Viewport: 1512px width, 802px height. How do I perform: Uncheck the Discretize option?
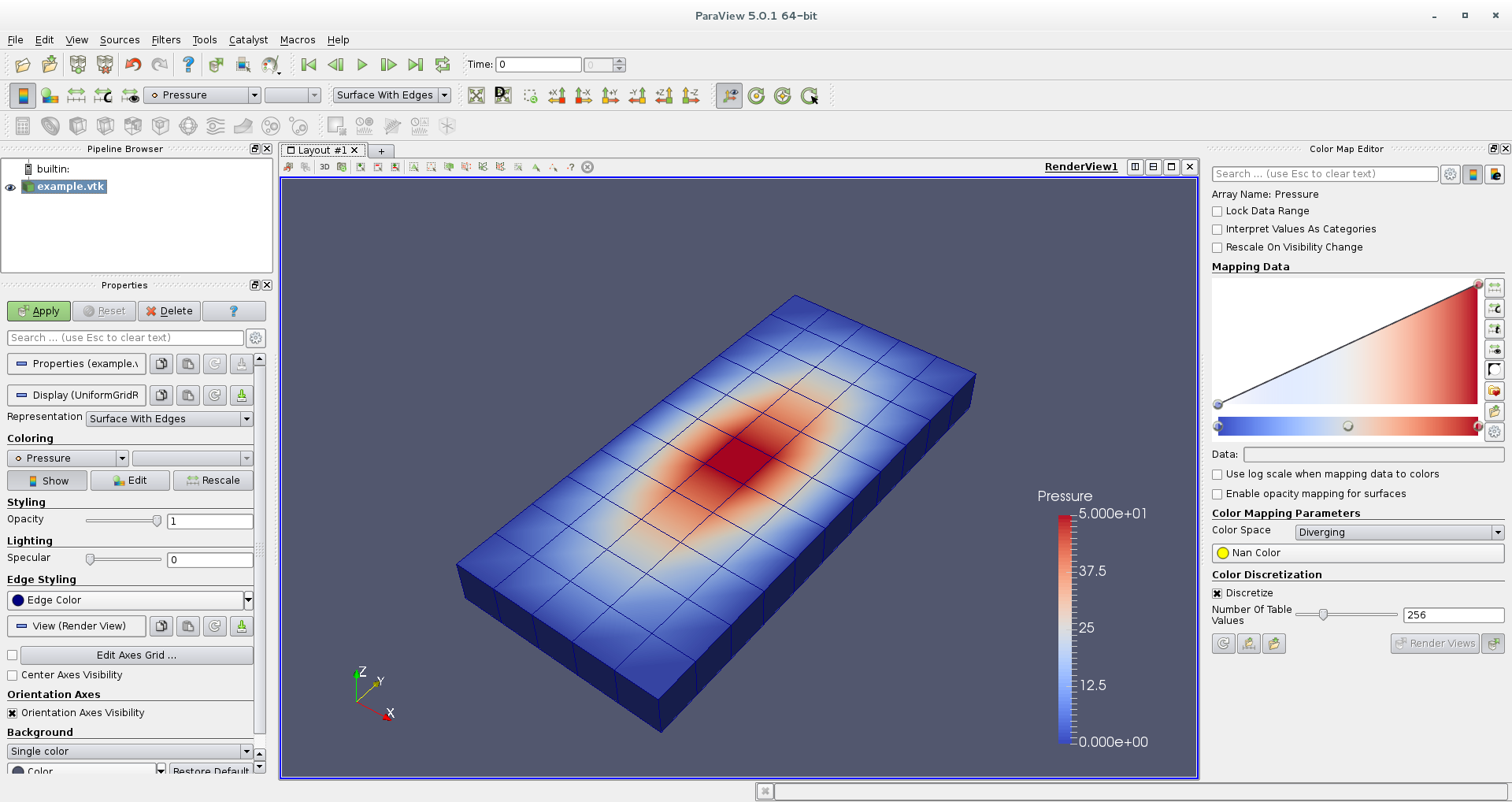1217,592
